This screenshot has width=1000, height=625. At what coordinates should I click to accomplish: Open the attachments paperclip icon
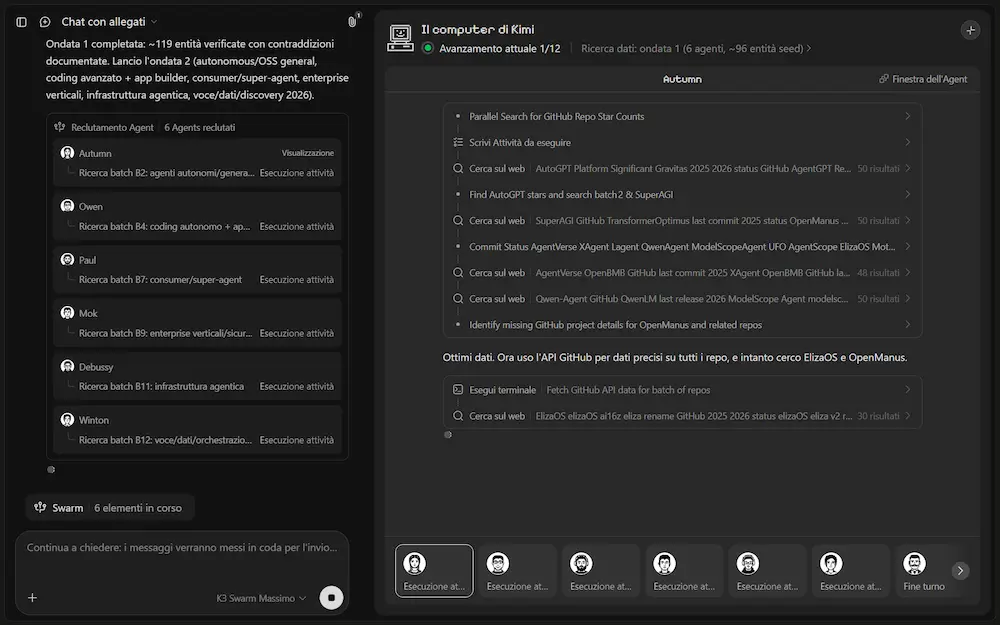pos(352,22)
